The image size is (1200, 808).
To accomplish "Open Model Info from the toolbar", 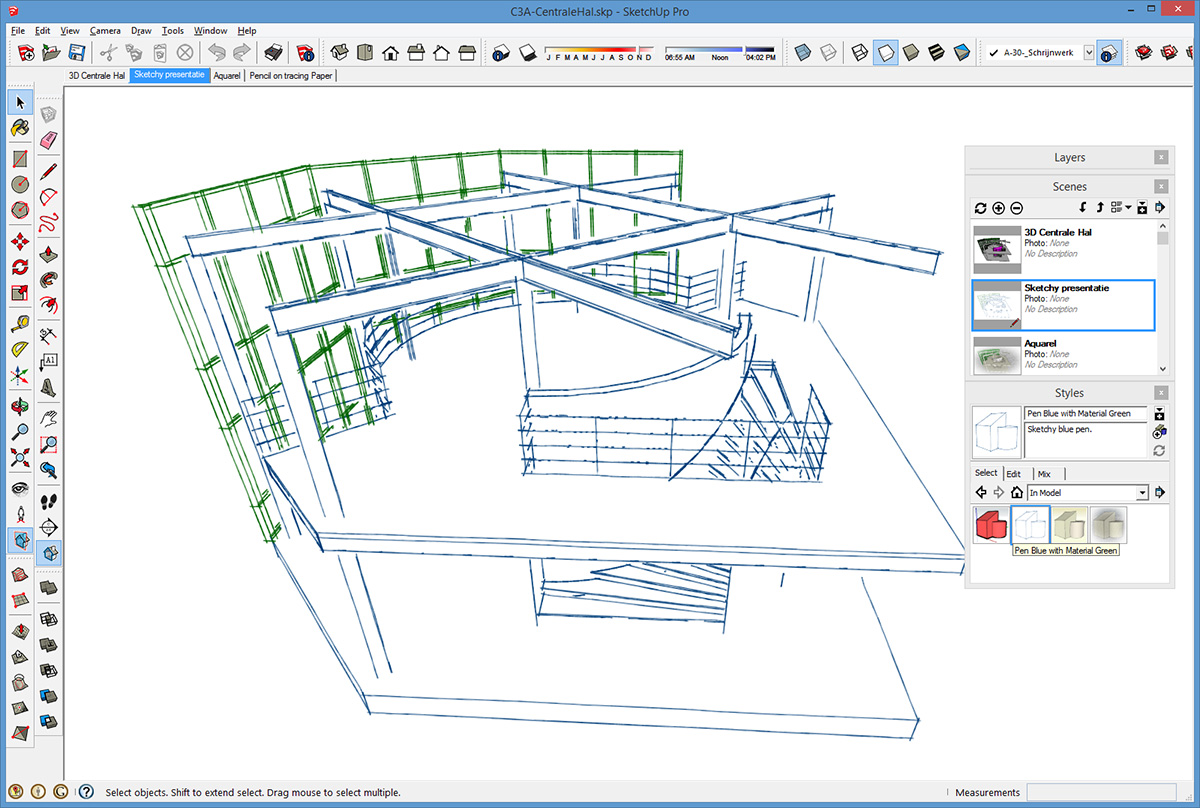I will click(x=306, y=53).
